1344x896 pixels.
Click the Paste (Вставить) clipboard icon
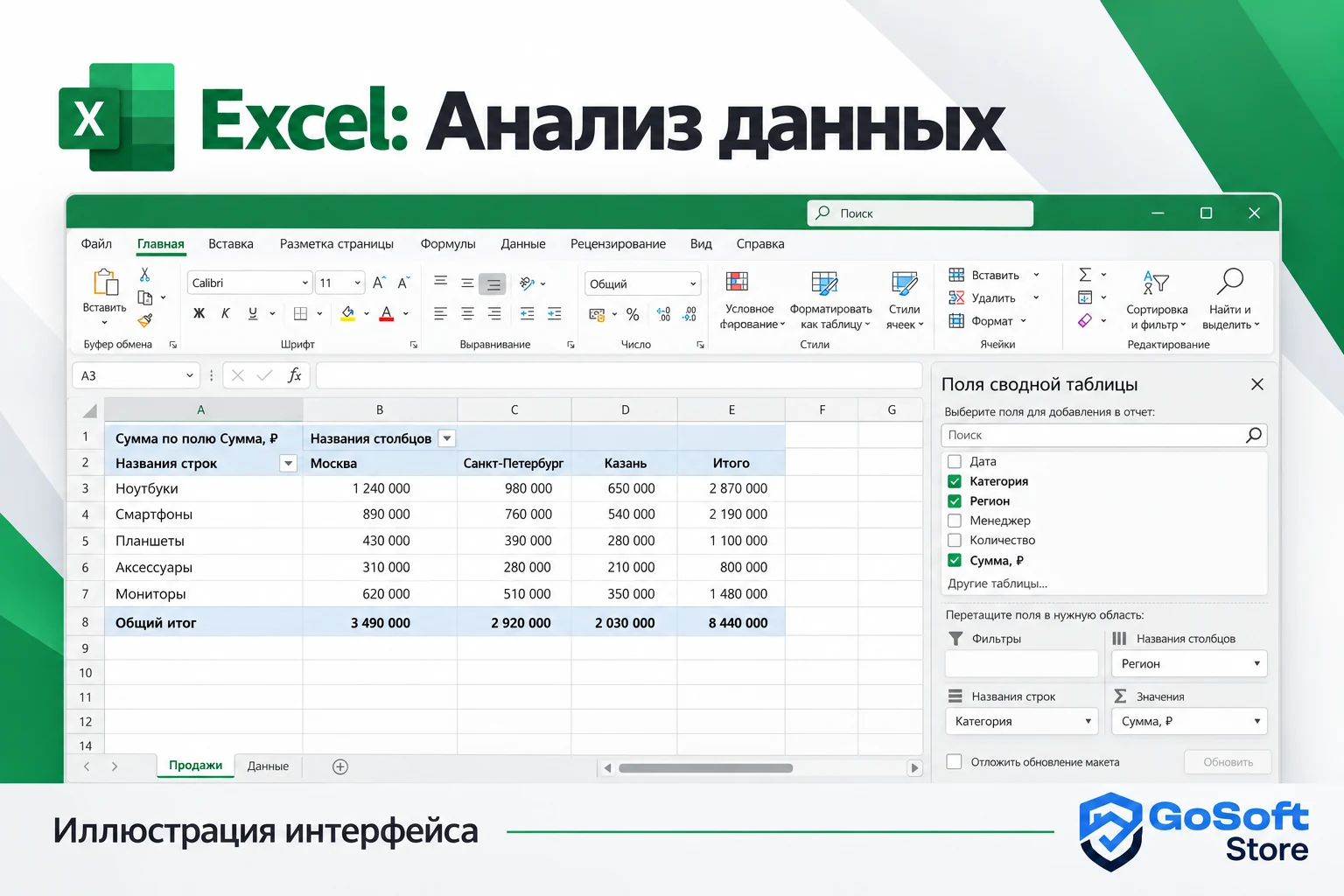click(105, 283)
